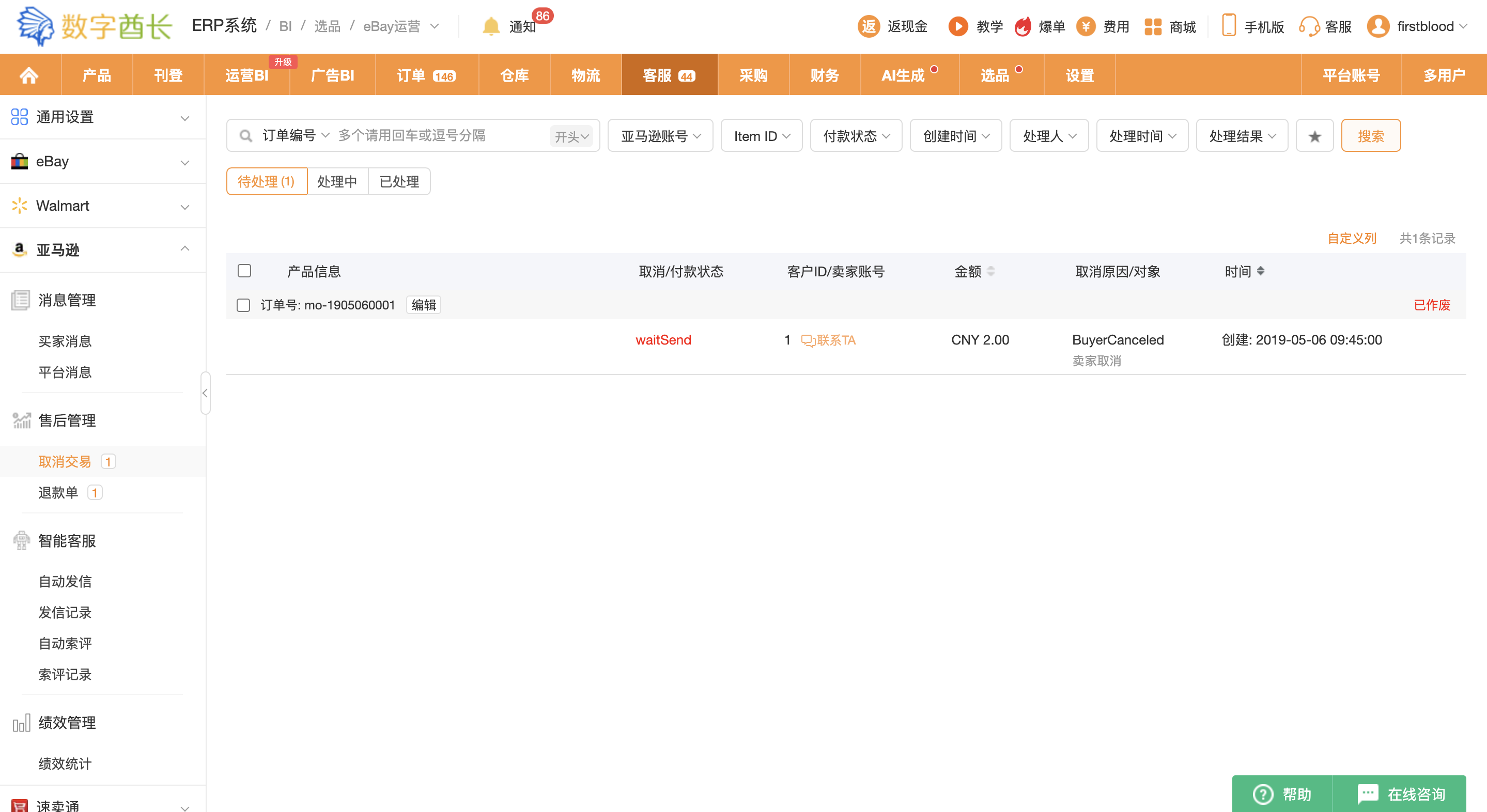This screenshot has height=812, width=1487.
Task: Switch to the 处理中 tab
Action: click(x=337, y=182)
